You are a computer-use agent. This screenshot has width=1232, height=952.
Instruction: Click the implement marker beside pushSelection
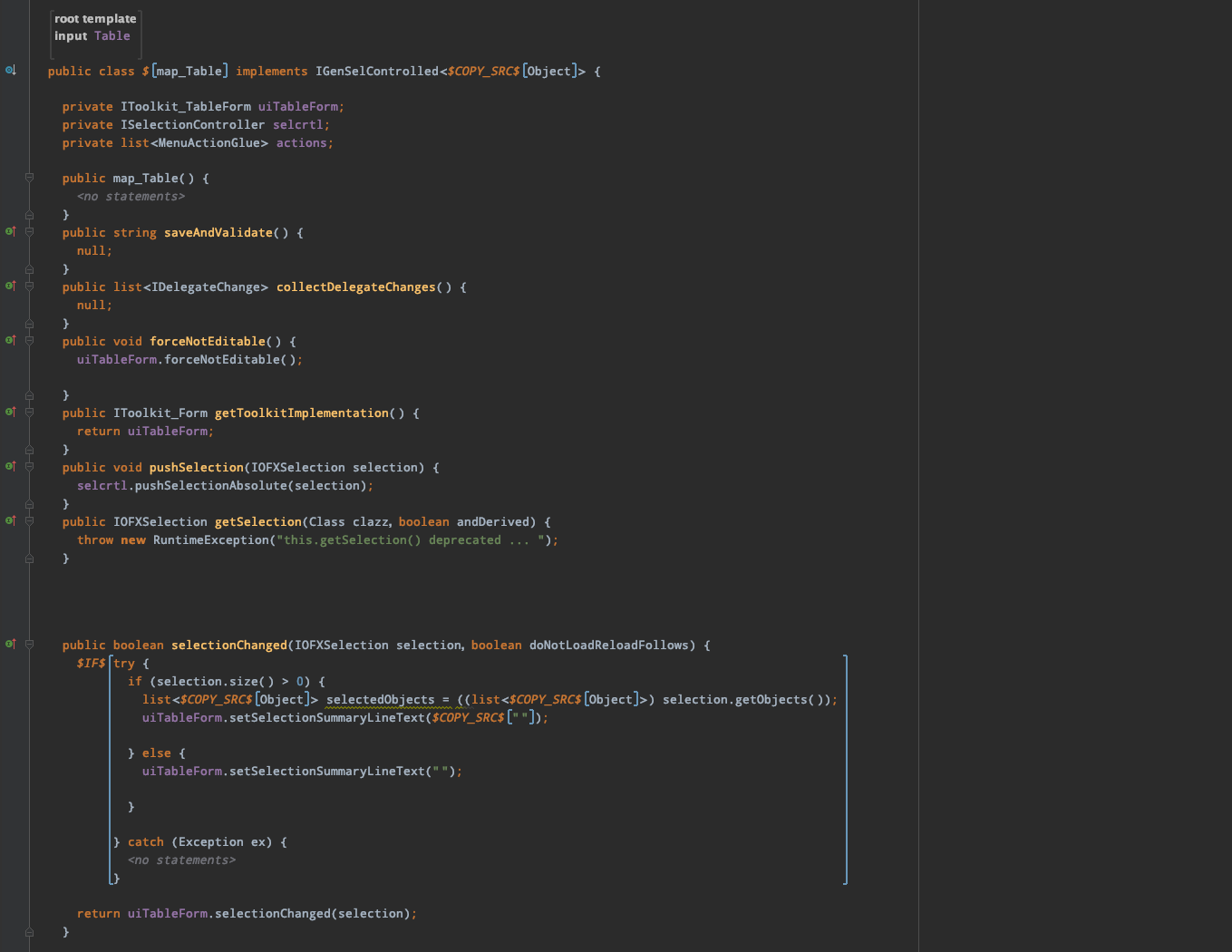coord(10,466)
